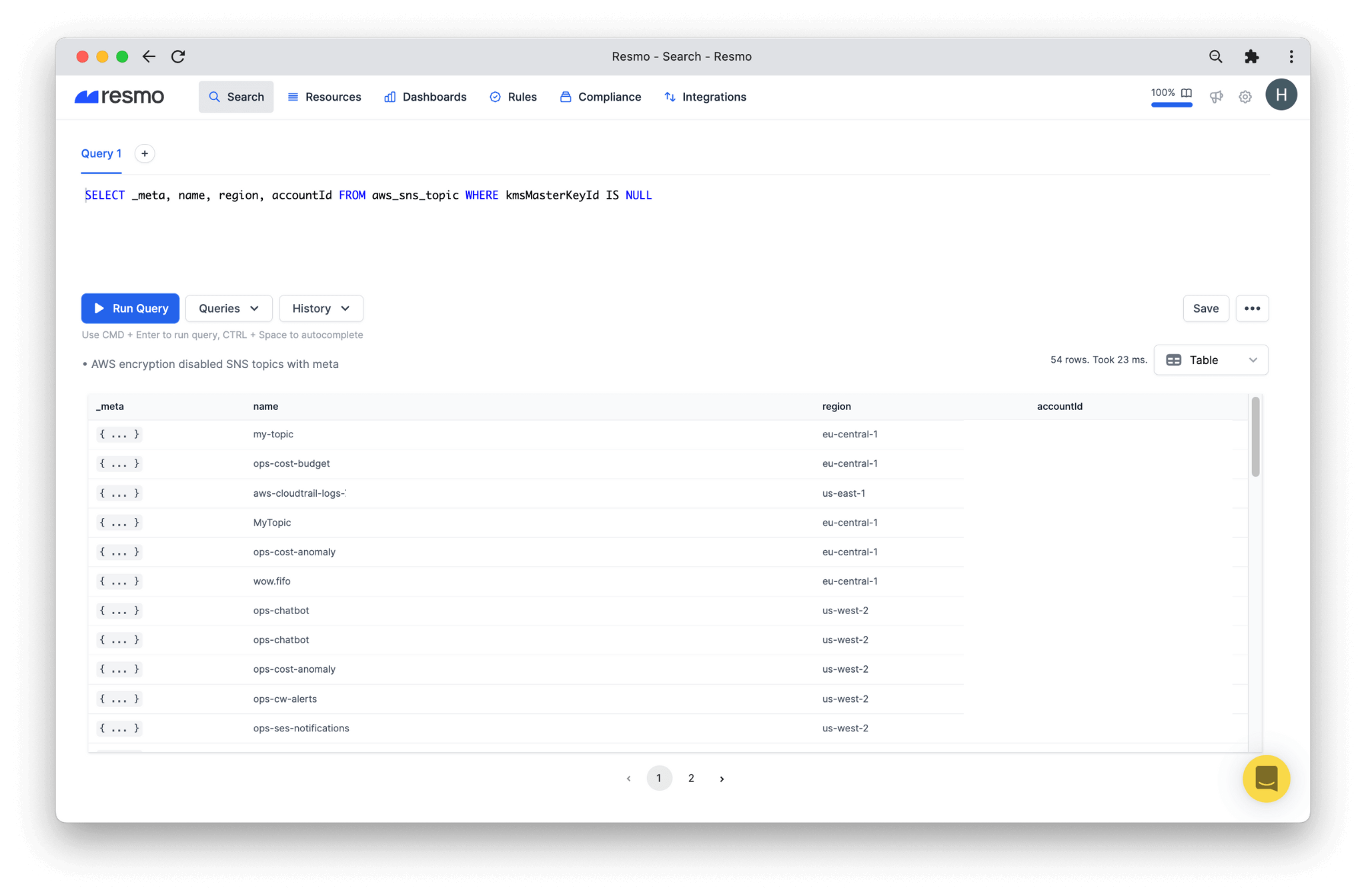Open the announcements megaphone icon
1366x896 pixels.
1216,97
